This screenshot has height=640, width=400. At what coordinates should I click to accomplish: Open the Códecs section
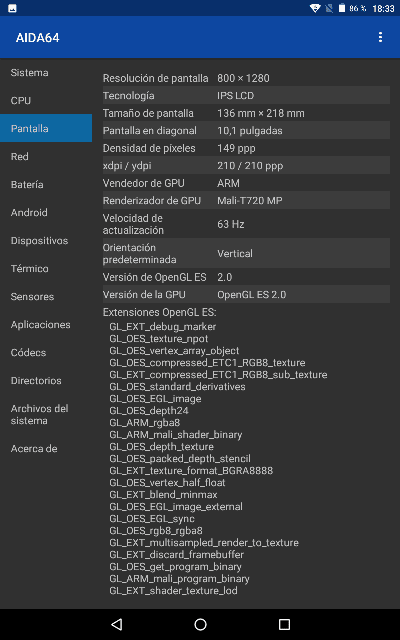pyautogui.click(x=46, y=352)
